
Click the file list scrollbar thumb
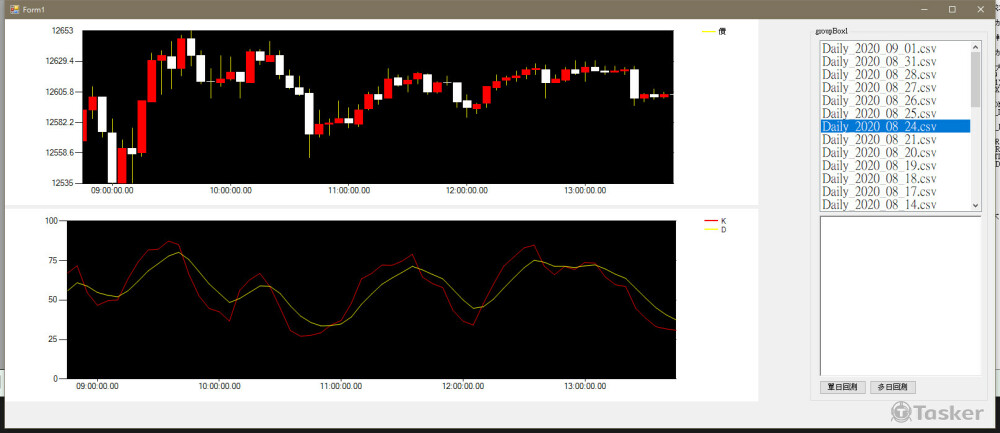tap(976, 79)
